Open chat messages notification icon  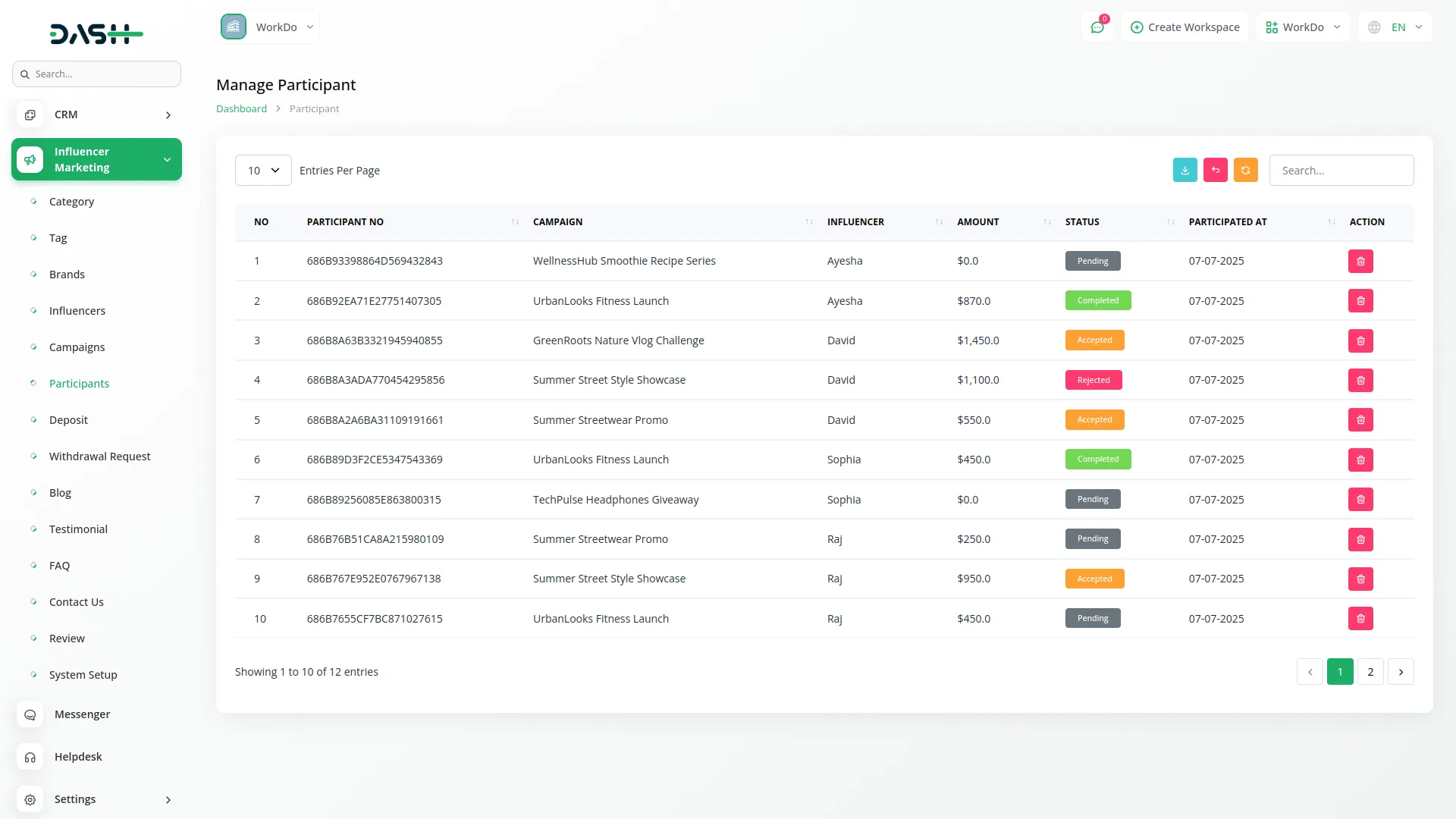point(1097,27)
